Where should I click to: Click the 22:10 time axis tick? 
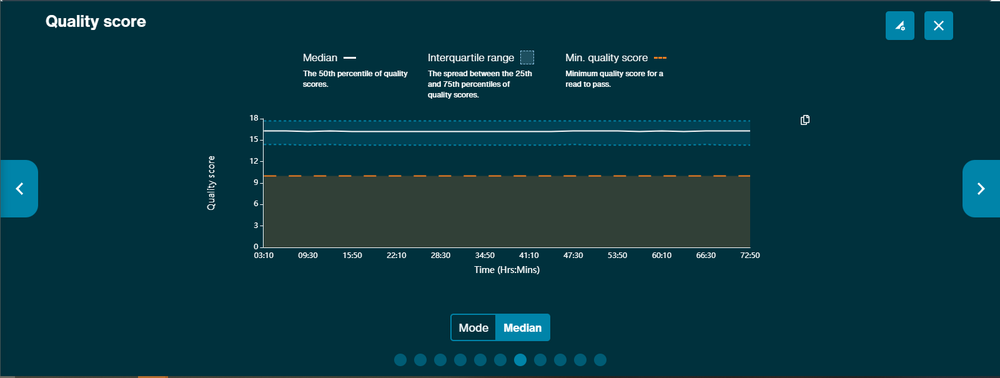pos(396,255)
